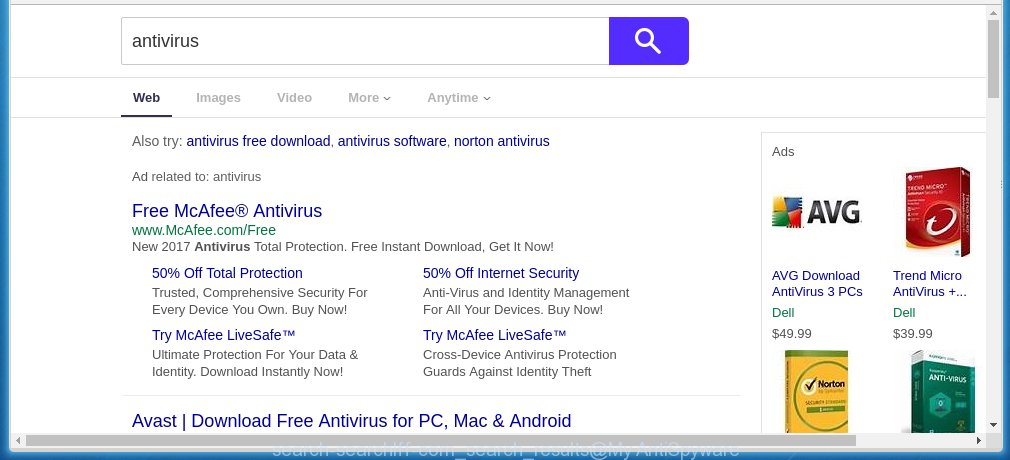Open right 'Try McAfee LiveSafe' link under Internet Security
The width and height of the screenshot is (1010, 460).
(x=495, y=335)
